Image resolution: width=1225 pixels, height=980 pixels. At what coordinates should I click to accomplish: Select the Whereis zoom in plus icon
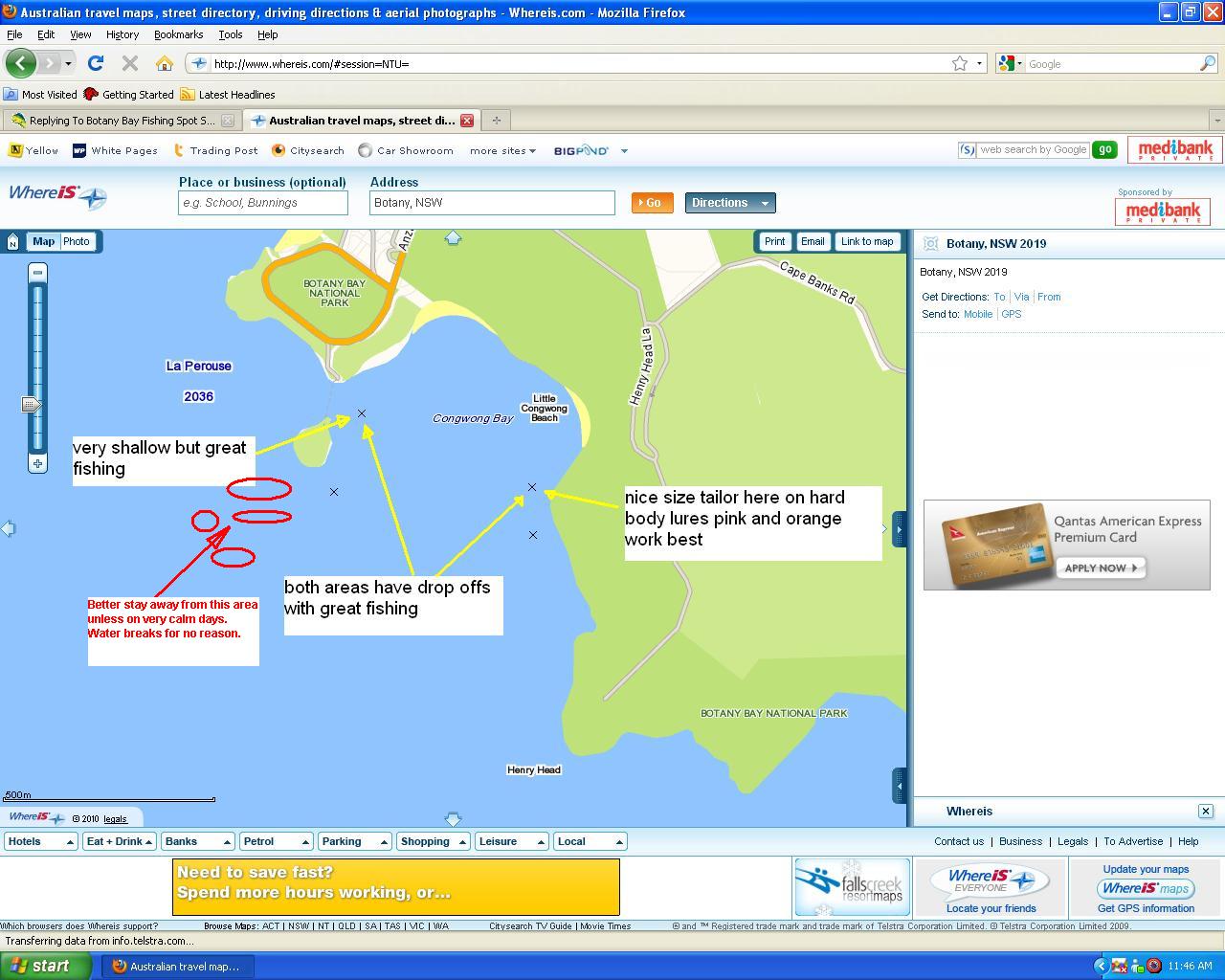pos(38,464)
